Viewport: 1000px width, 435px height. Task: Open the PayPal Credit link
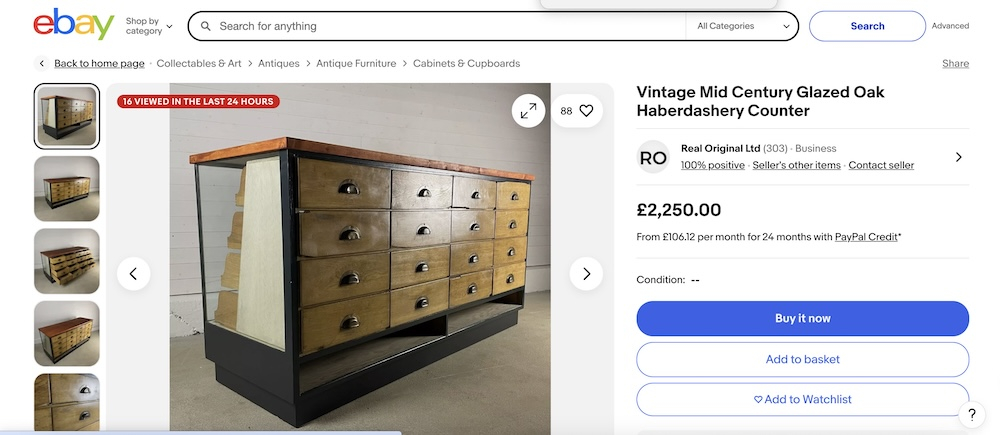point(866,237)
